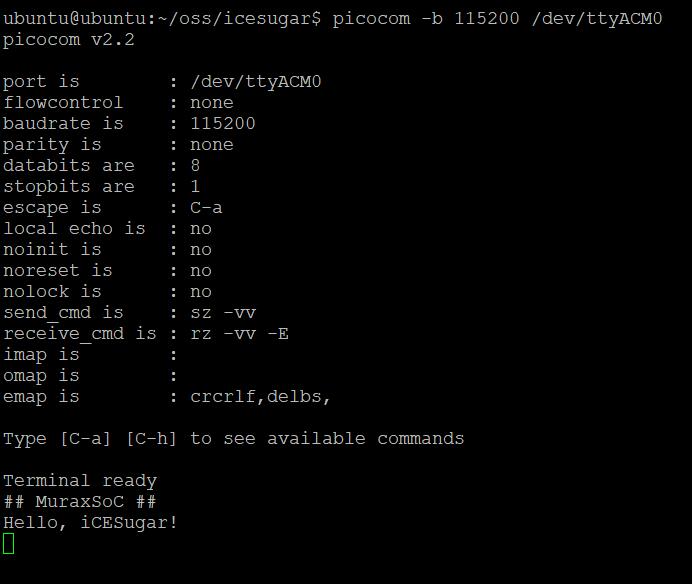The height and width of the screenshot is (584, 692).
Task: Click the green terminal cursor block
Action: pyautogui.click(x=8, y=543)
